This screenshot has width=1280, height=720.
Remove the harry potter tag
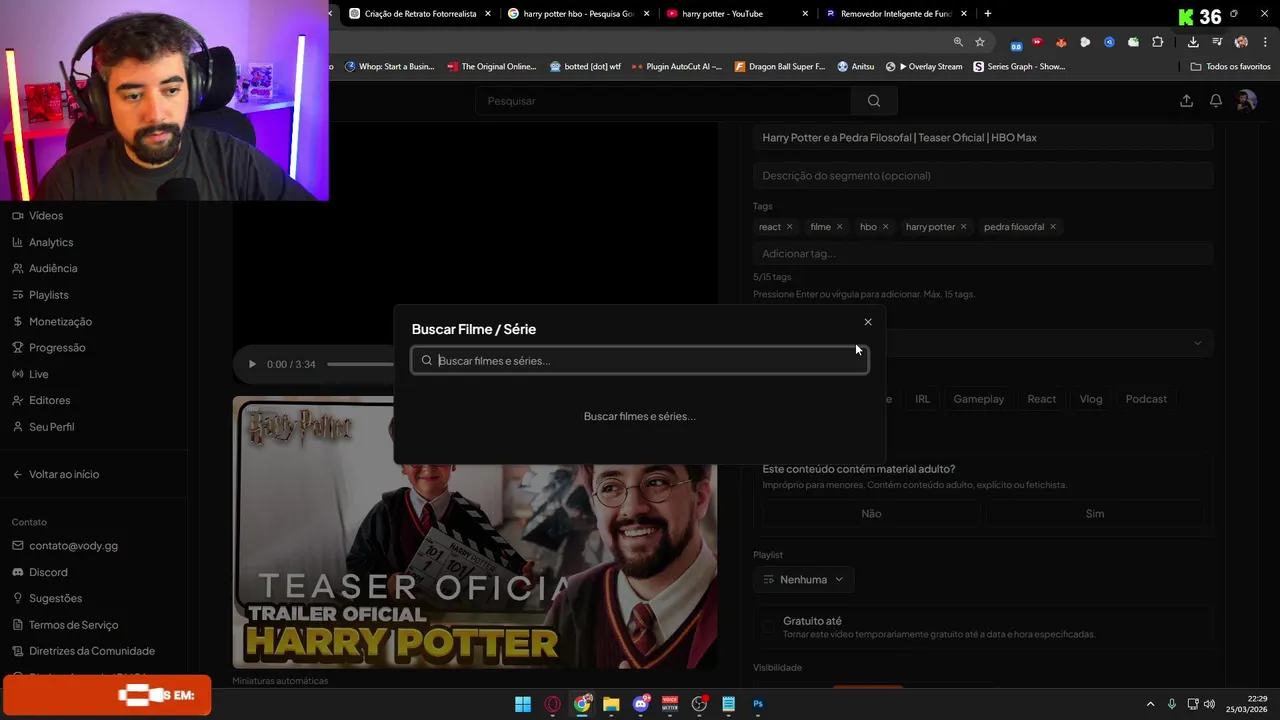click(963, 227)
